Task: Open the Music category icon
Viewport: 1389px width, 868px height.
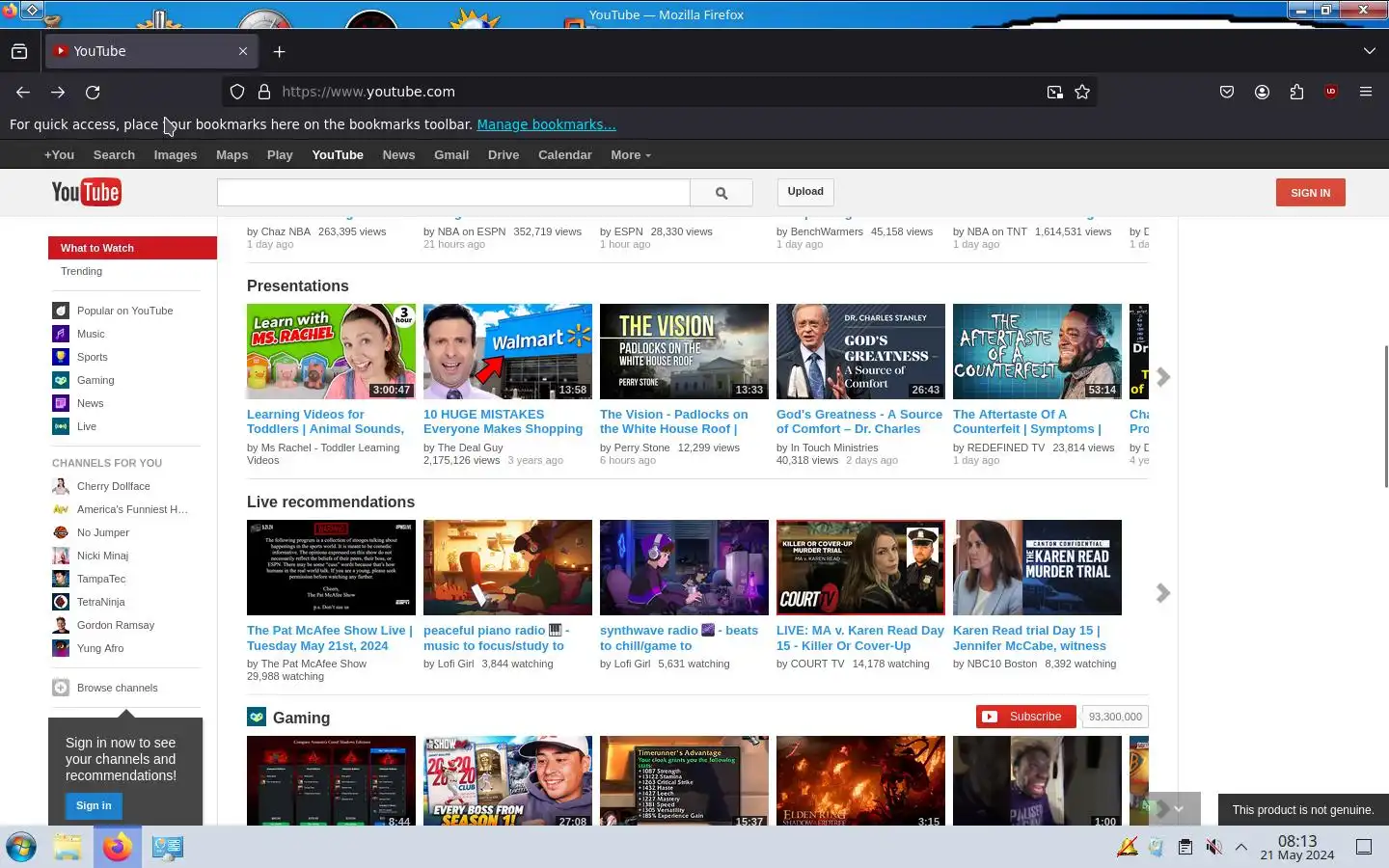Action: (x=61, y=334)
